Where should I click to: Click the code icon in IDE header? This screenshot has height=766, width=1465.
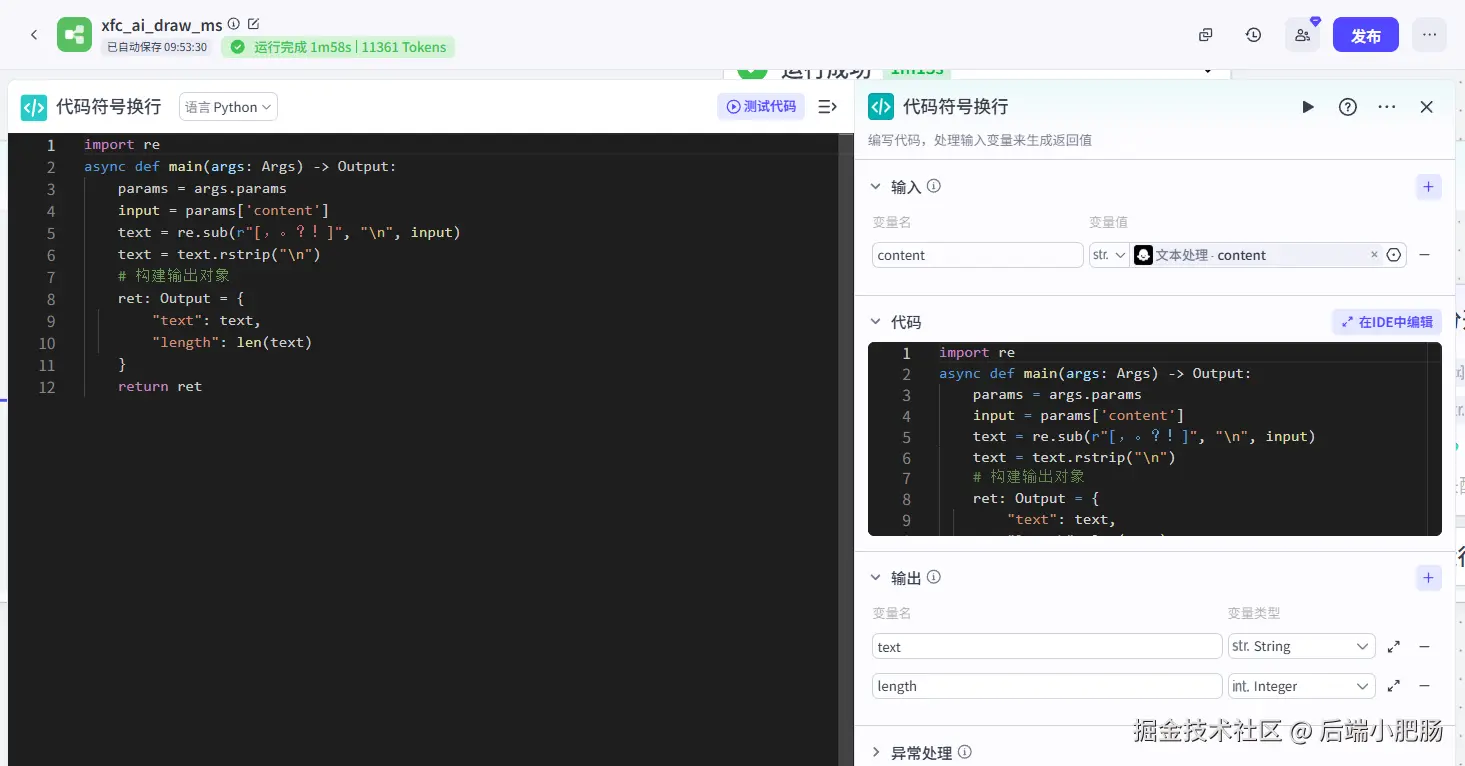[x=34, y=107]
